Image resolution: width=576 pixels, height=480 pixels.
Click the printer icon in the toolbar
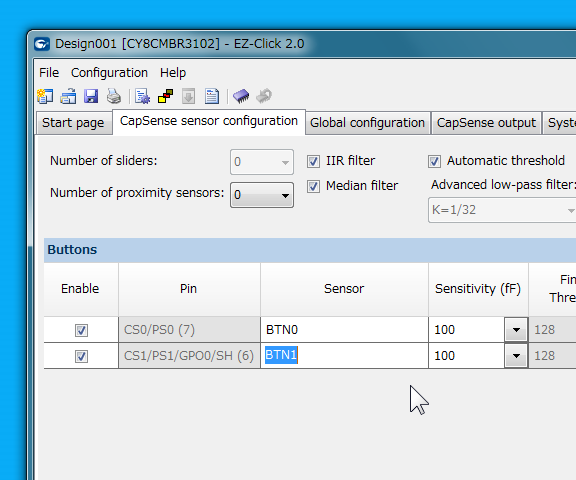(x=114, y=97)
